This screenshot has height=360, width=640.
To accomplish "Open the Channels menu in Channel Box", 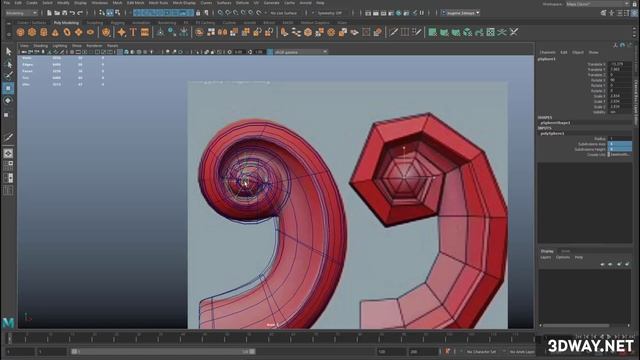I will coord(547,52).
